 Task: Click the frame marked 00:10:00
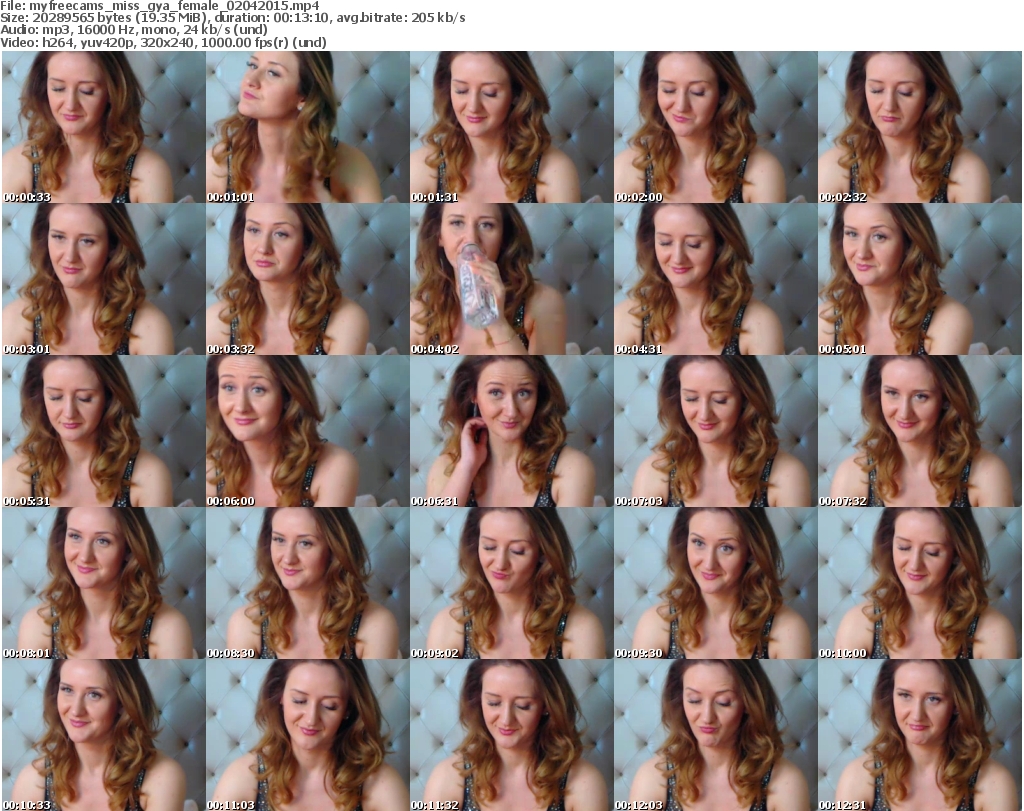(x=920, y=583)
